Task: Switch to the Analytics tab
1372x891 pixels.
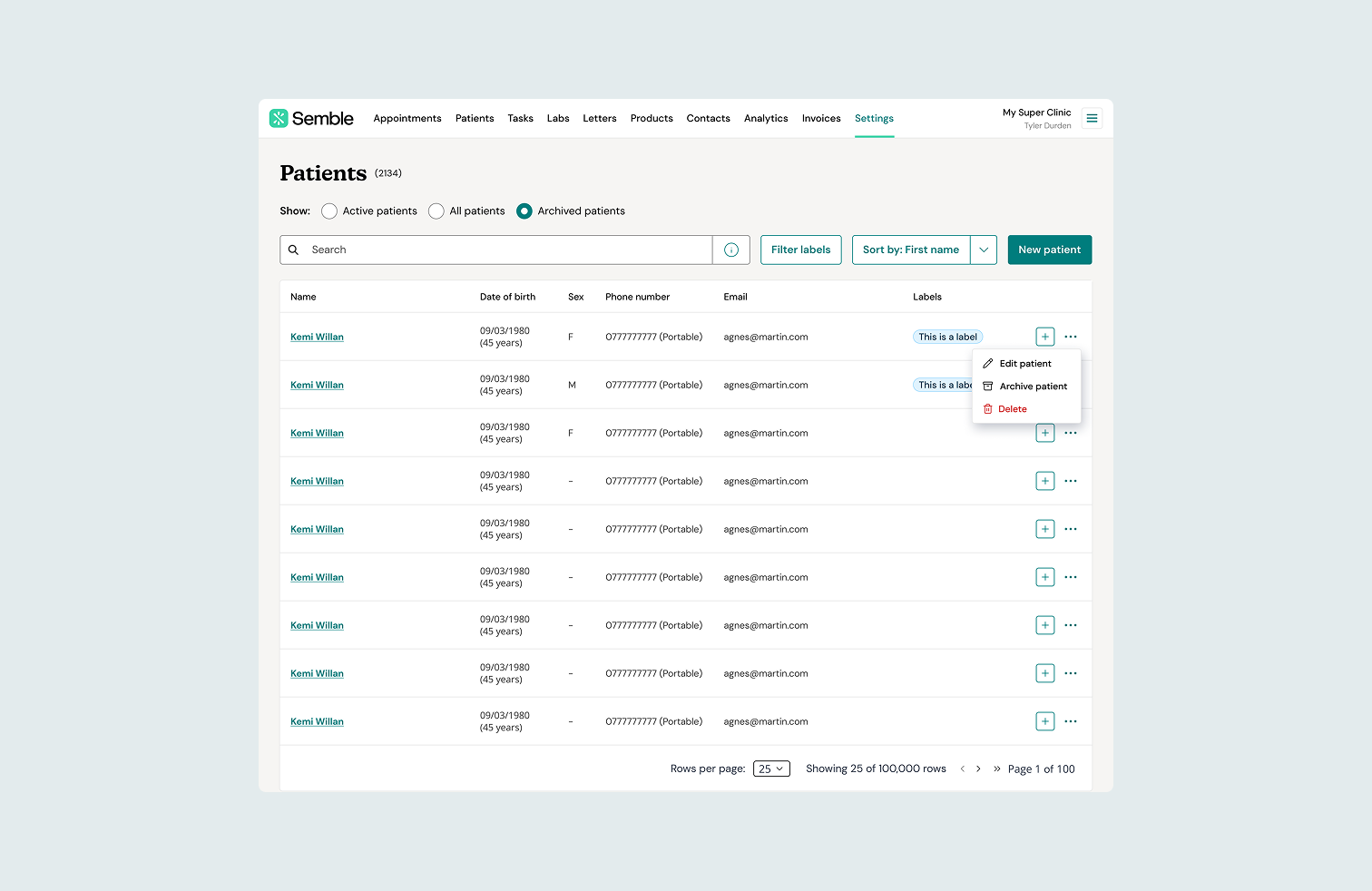Action: [765, 118]
